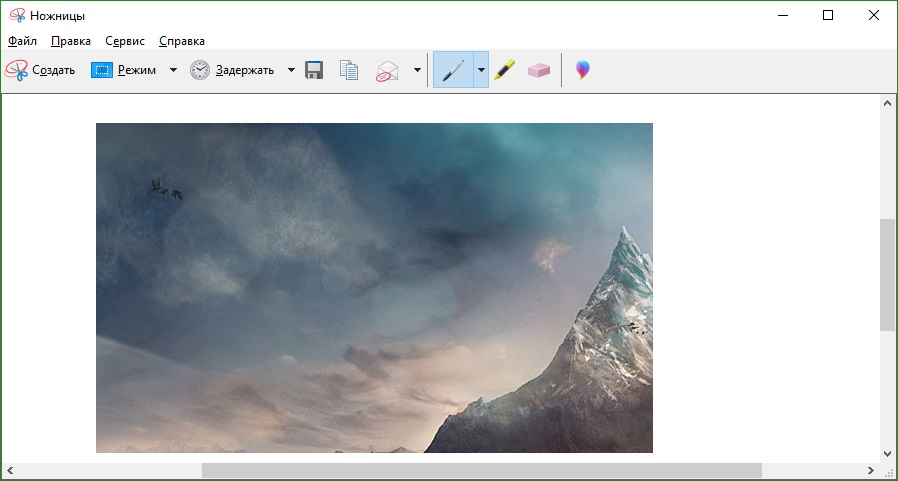Image resolution: width=898 pixels, height=481 pixels.
Task: Expand the Режим dropdown arrow
Action: coord(173,70)
